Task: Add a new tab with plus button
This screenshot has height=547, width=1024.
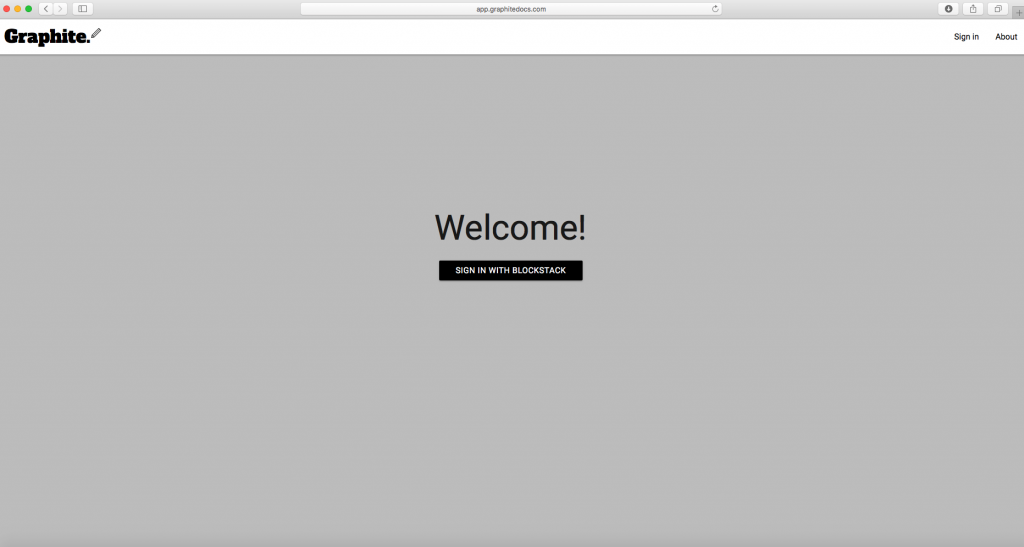Action: point(1018,12)
